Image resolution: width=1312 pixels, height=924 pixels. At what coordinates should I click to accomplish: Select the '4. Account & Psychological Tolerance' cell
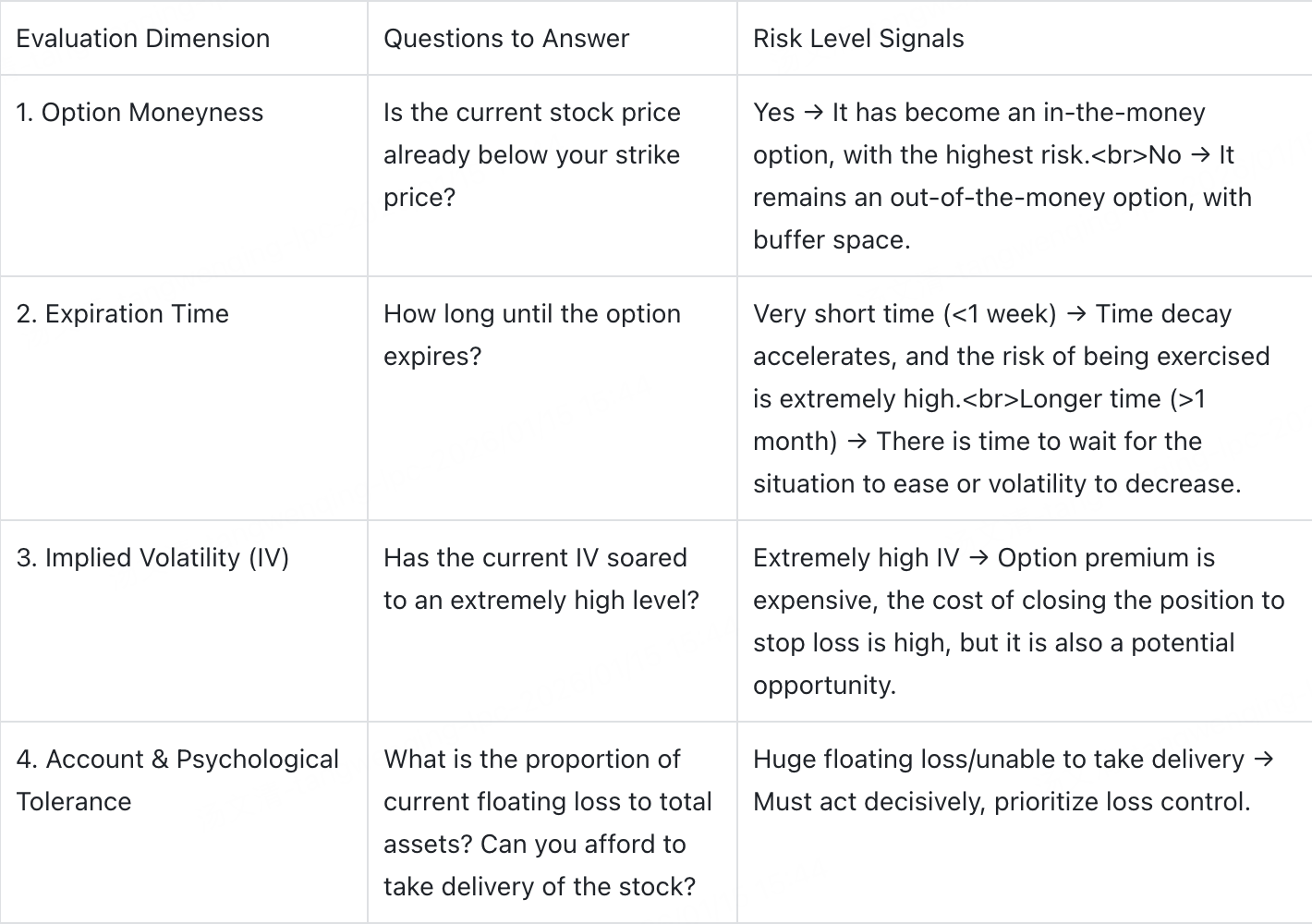pyautogui.click(x=177, y=780)
